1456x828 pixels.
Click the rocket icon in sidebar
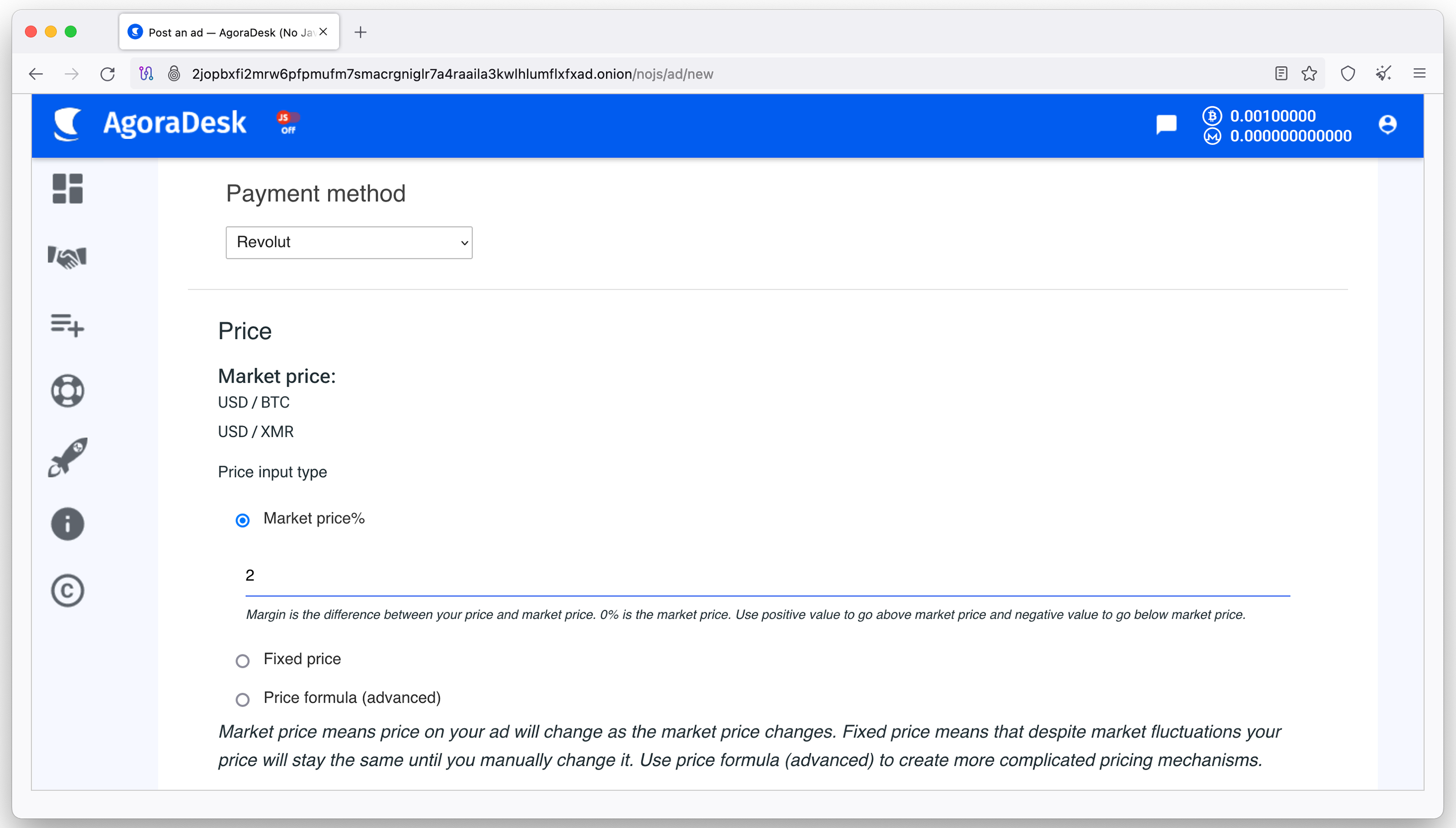click(x=68, y=457)
